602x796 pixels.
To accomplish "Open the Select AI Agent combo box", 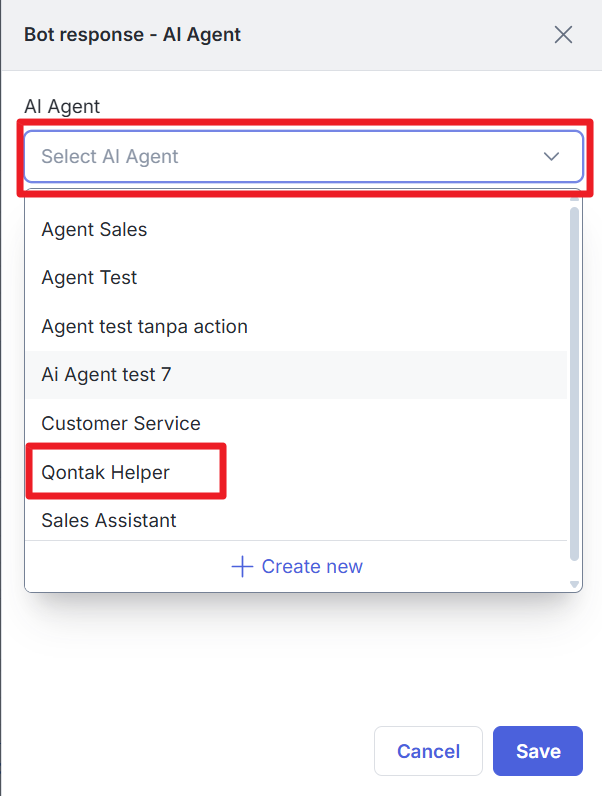I will [x=290, y=157].
